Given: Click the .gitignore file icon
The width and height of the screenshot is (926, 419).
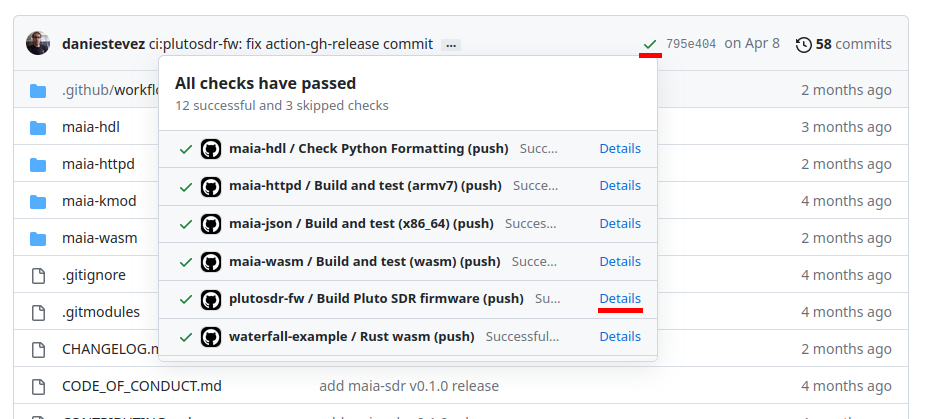Looking at the screenshot, I should tap(38, 275).
